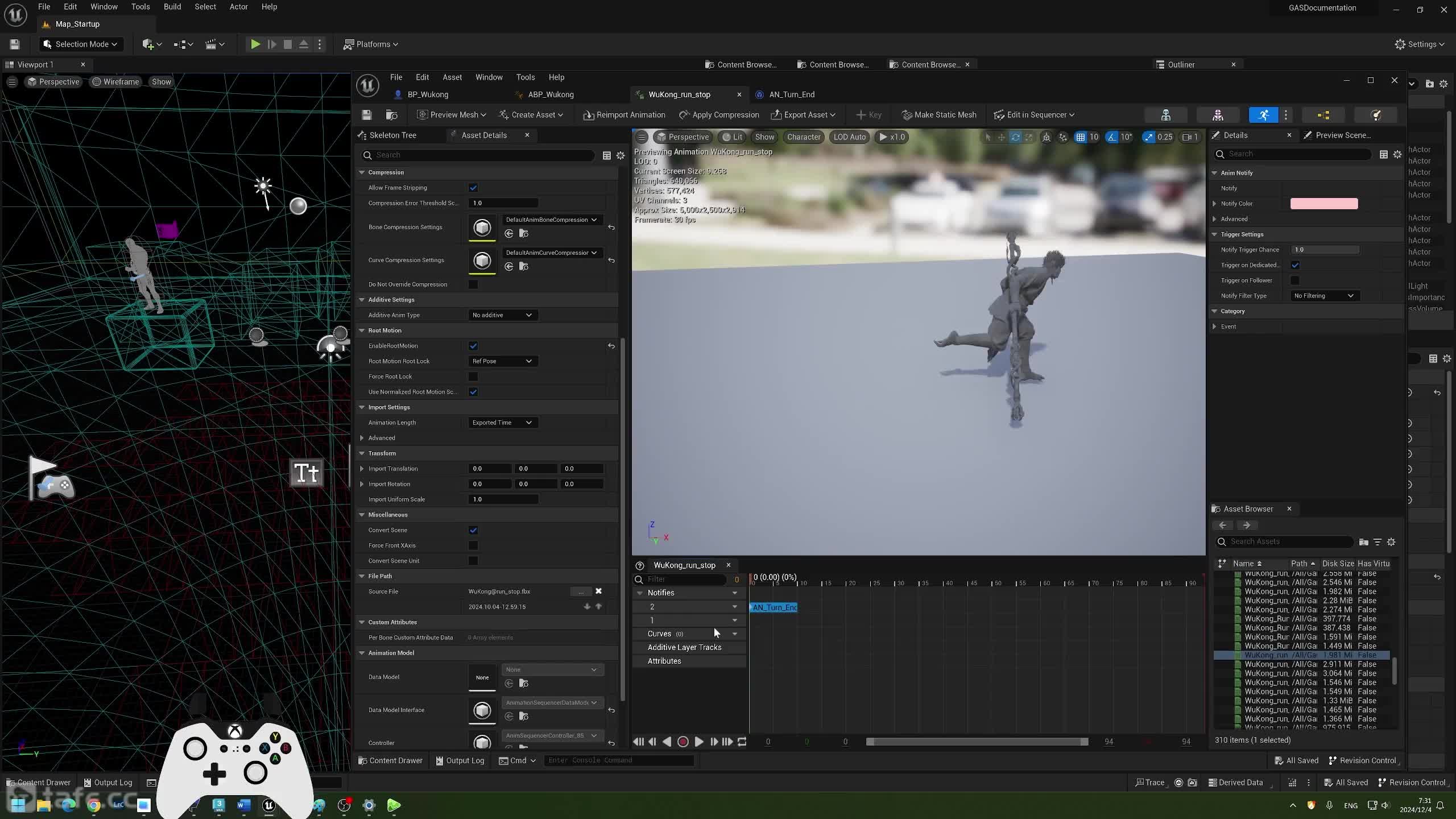
Task: Toggle Convert Scene checkbox
Action: (x=473, y=530)
